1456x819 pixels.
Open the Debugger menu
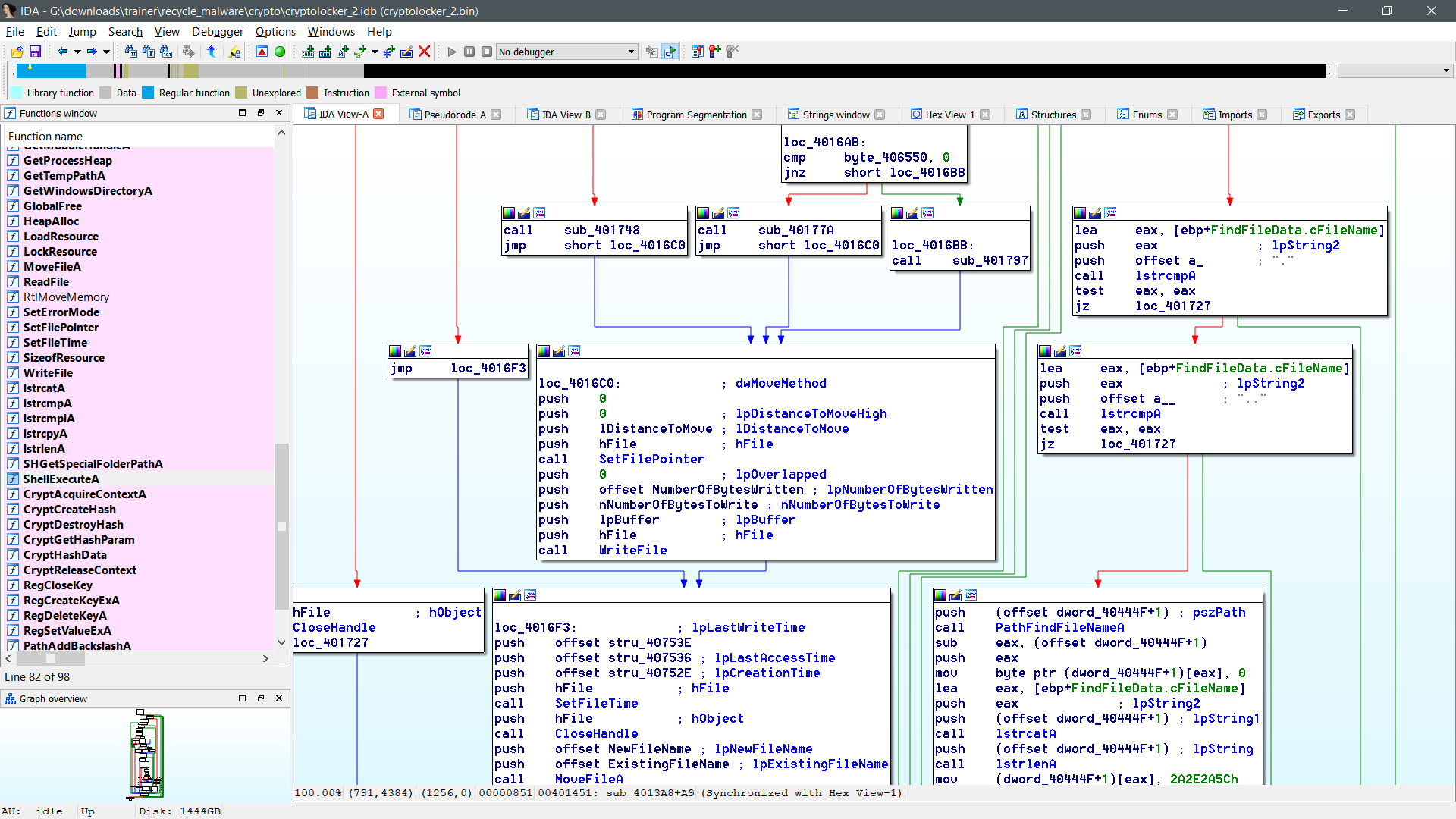point(218,31)
